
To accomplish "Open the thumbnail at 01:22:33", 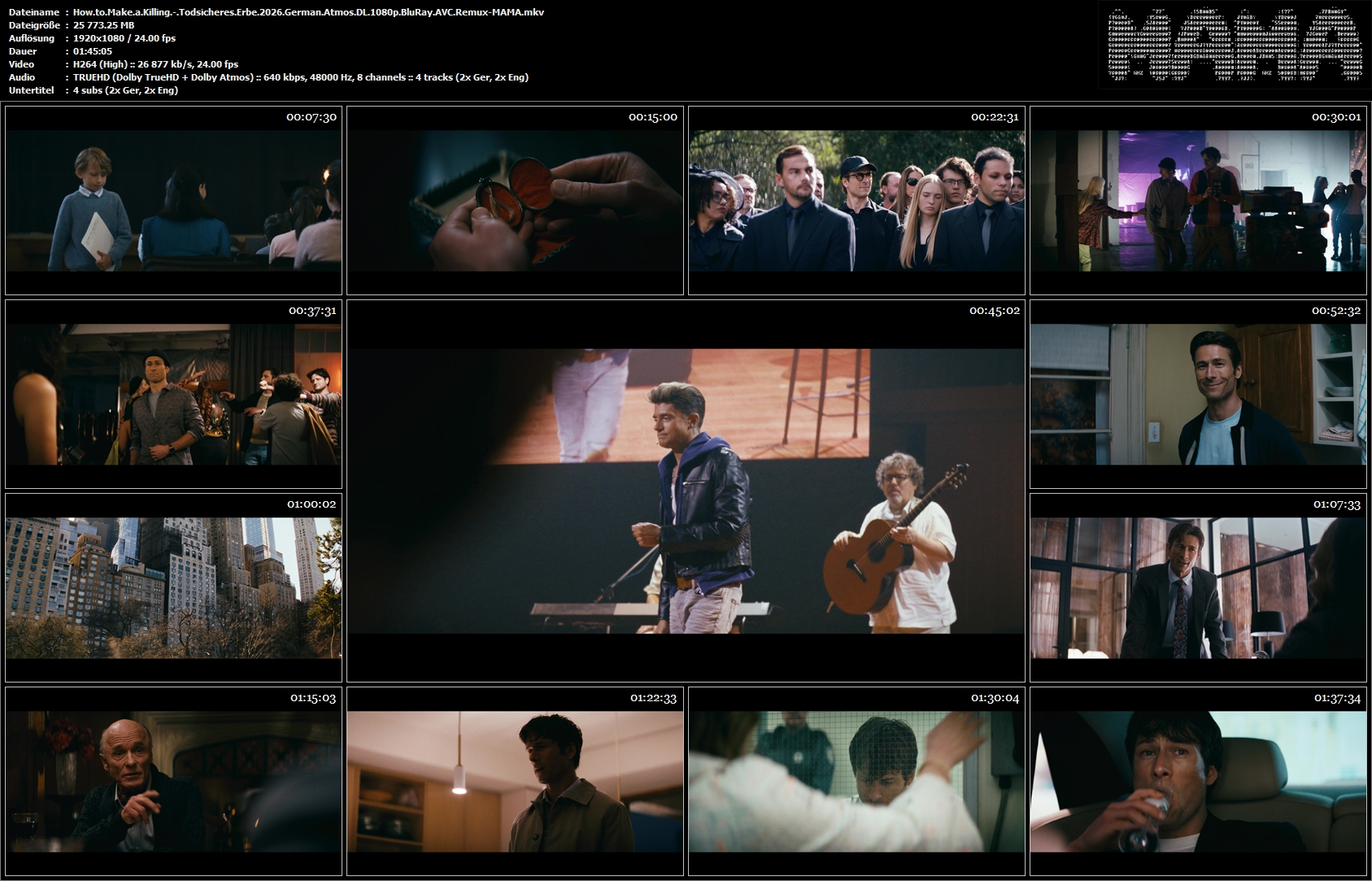I will pos(515,781).
